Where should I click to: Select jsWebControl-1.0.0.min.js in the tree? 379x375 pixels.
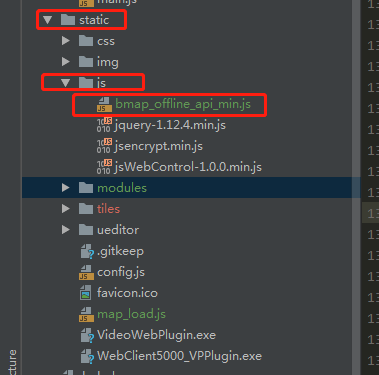188,167
